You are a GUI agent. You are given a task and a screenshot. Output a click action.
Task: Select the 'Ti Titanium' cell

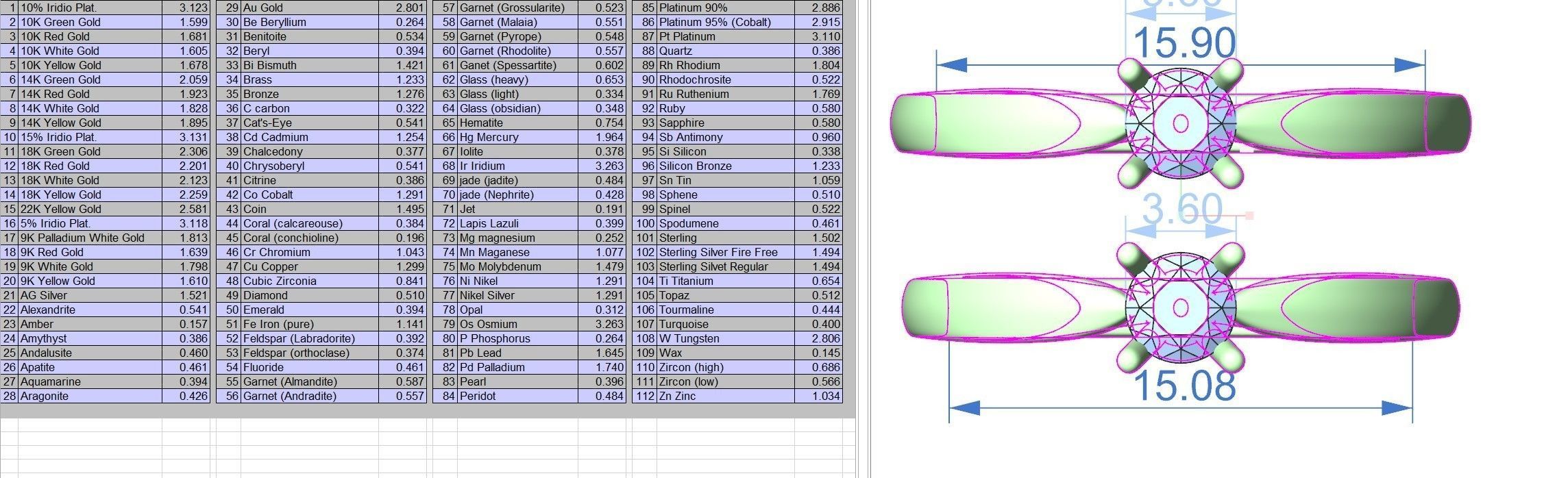pos(726,281)
